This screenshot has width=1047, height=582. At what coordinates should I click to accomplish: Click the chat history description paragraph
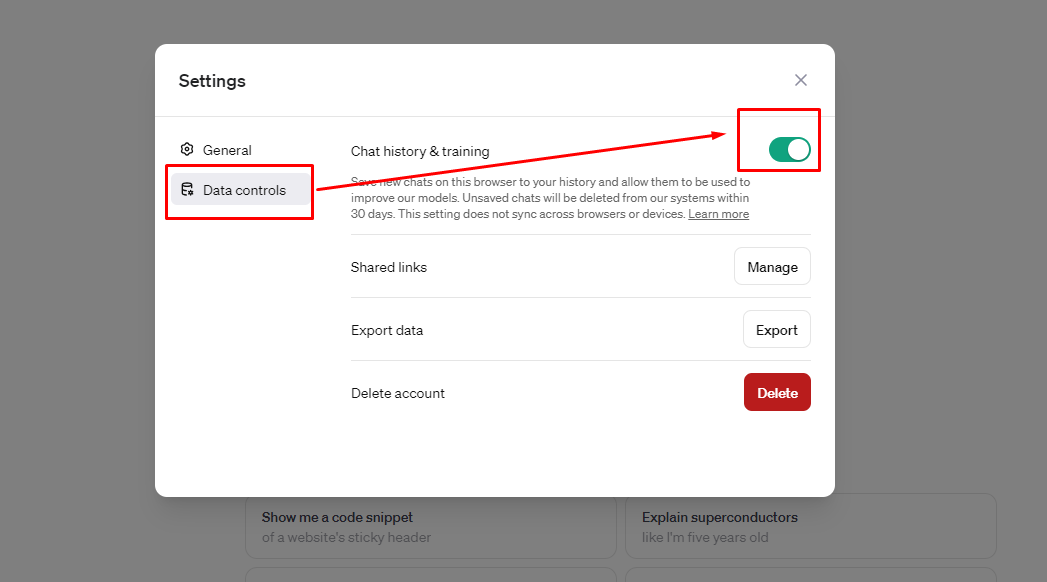click(x=550, y=198)
